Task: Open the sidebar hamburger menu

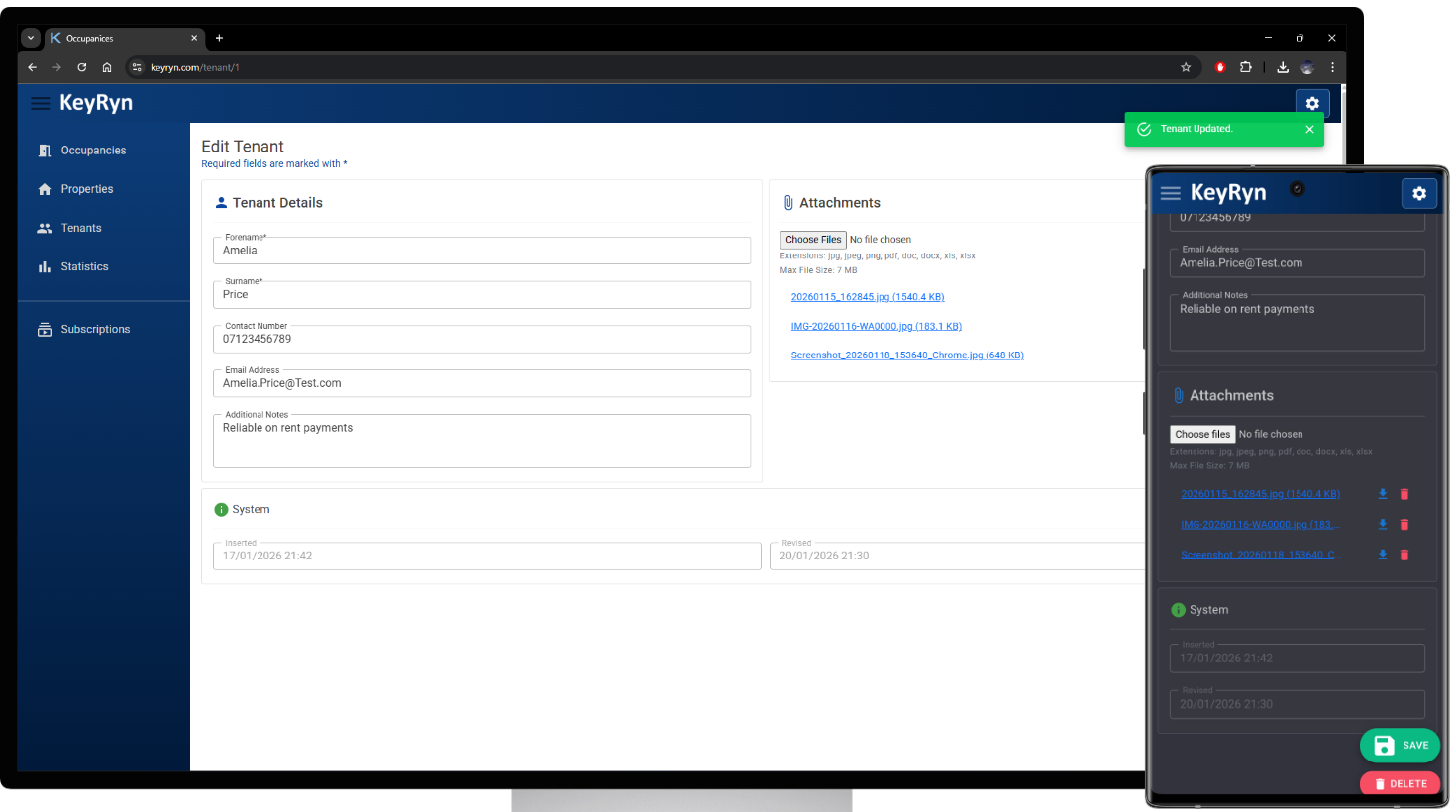Action: tap(40, 103)
